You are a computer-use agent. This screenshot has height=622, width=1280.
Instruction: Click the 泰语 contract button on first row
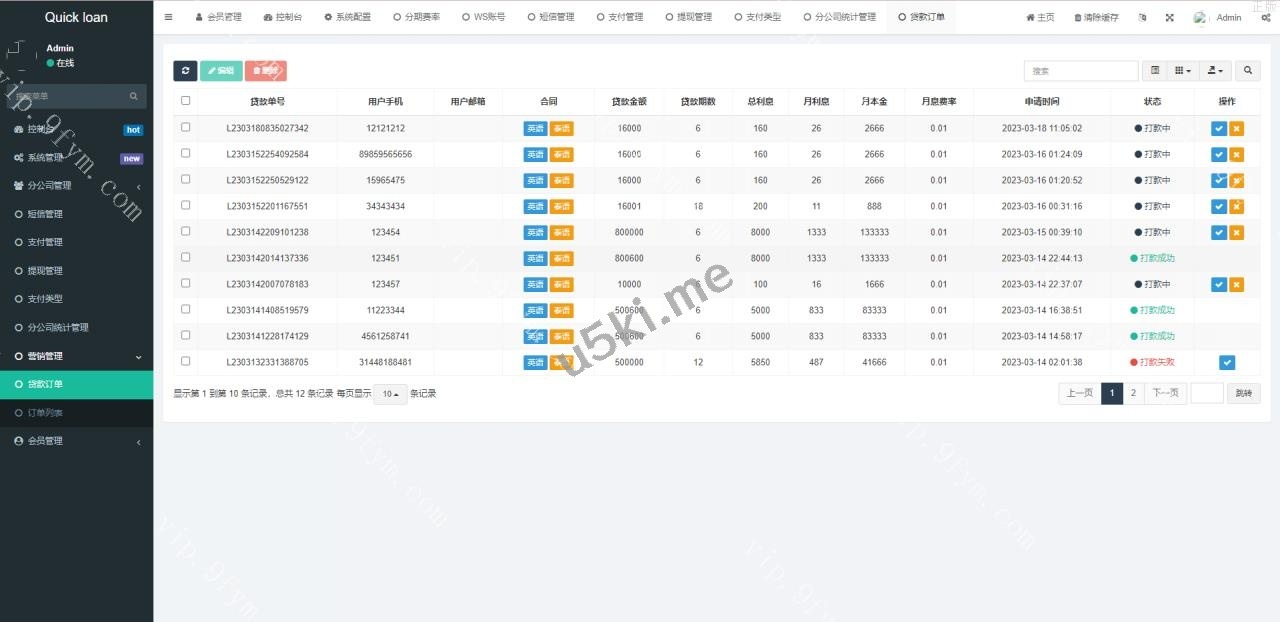pyautogui.click(x=561, y=128)
